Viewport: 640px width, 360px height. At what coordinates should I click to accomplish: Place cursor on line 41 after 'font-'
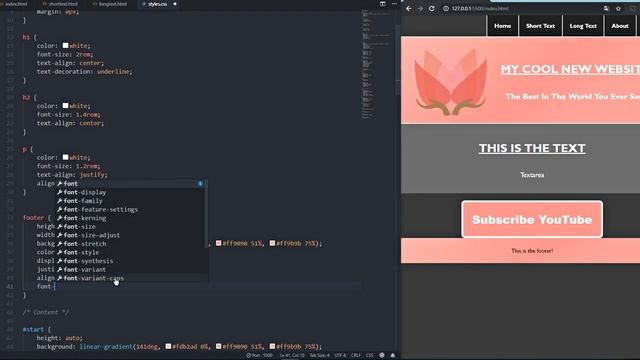click(x=54, y=287)
